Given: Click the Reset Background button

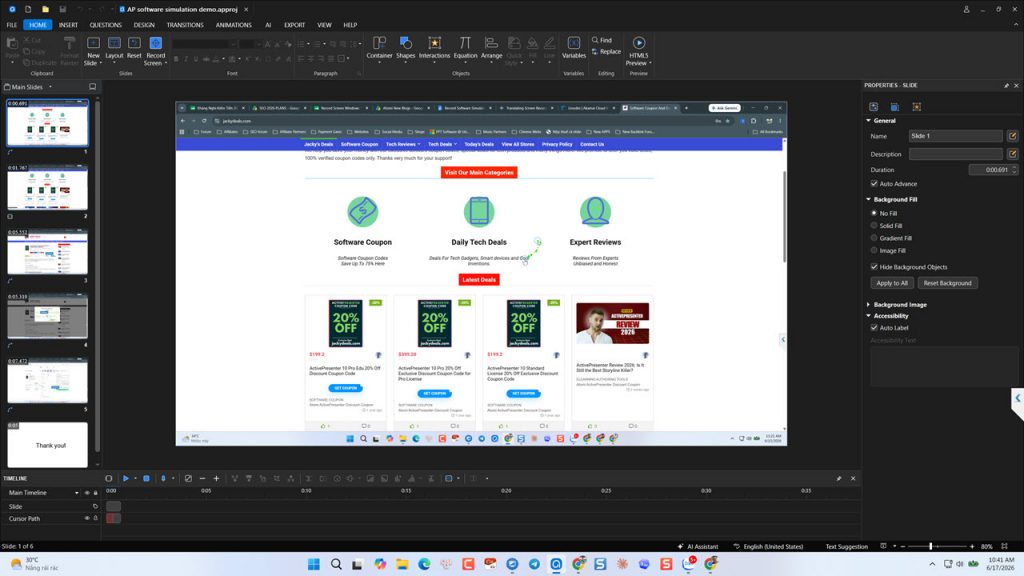Looking at the screenshot, I should (x=947, y=283).
